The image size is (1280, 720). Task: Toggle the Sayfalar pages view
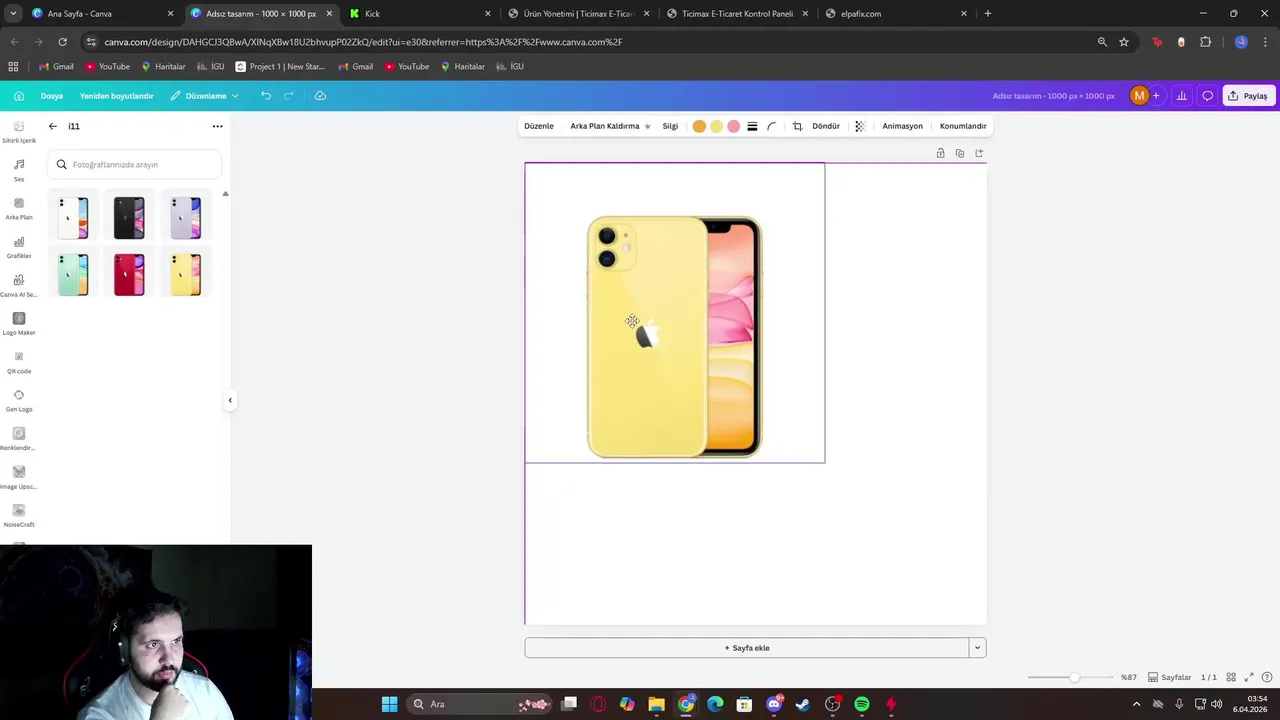pos(1169,677)
